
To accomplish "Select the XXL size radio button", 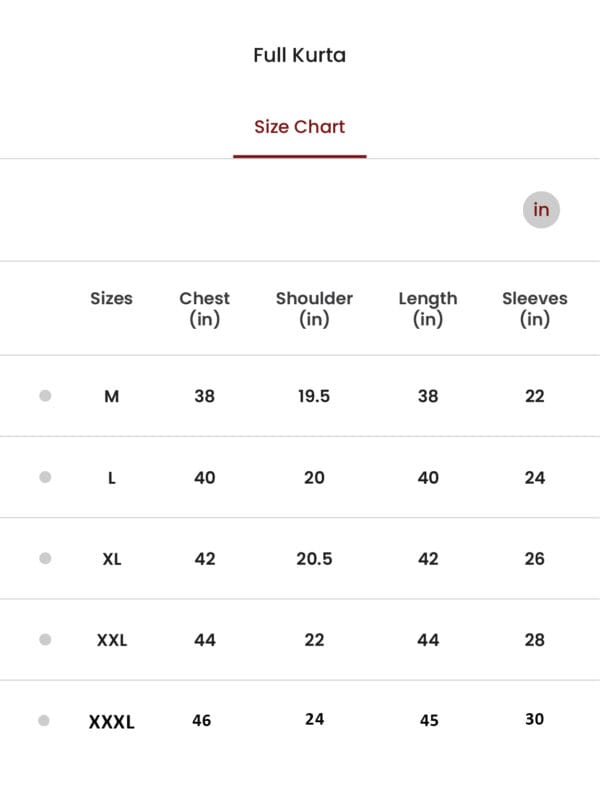I will coord(45,639).
